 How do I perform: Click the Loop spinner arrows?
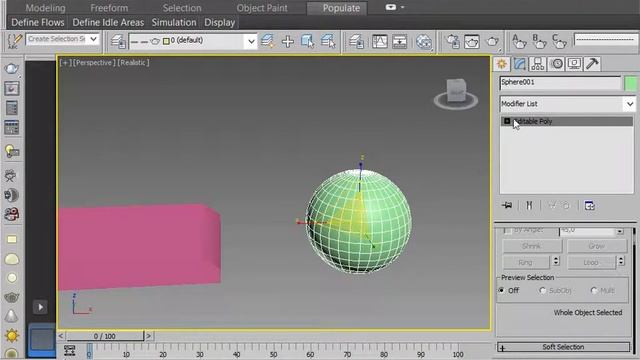(x=621, y=261)
